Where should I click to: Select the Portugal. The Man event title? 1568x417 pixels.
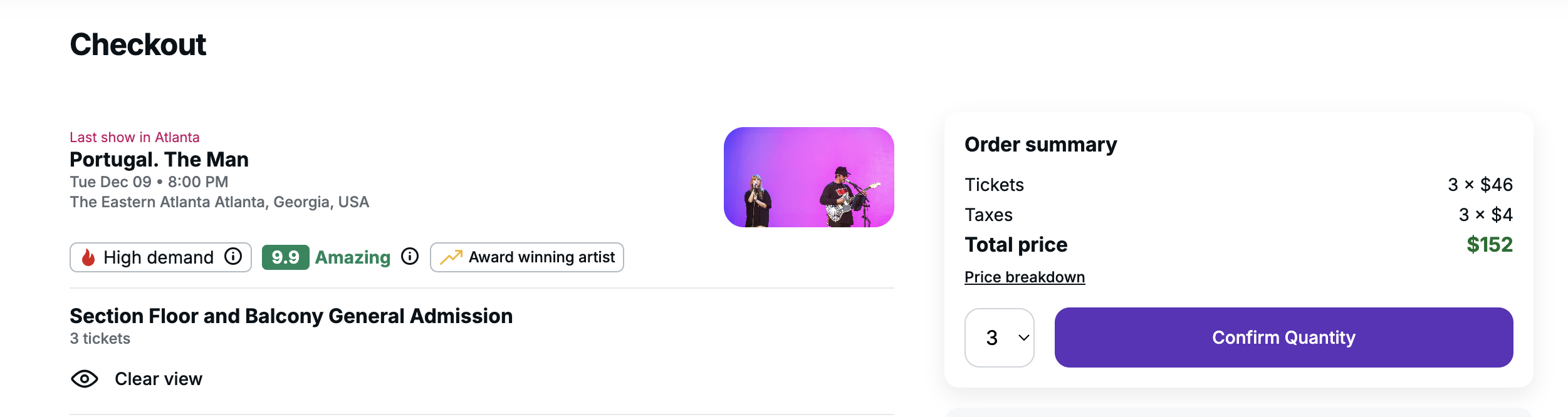point(159,159)
